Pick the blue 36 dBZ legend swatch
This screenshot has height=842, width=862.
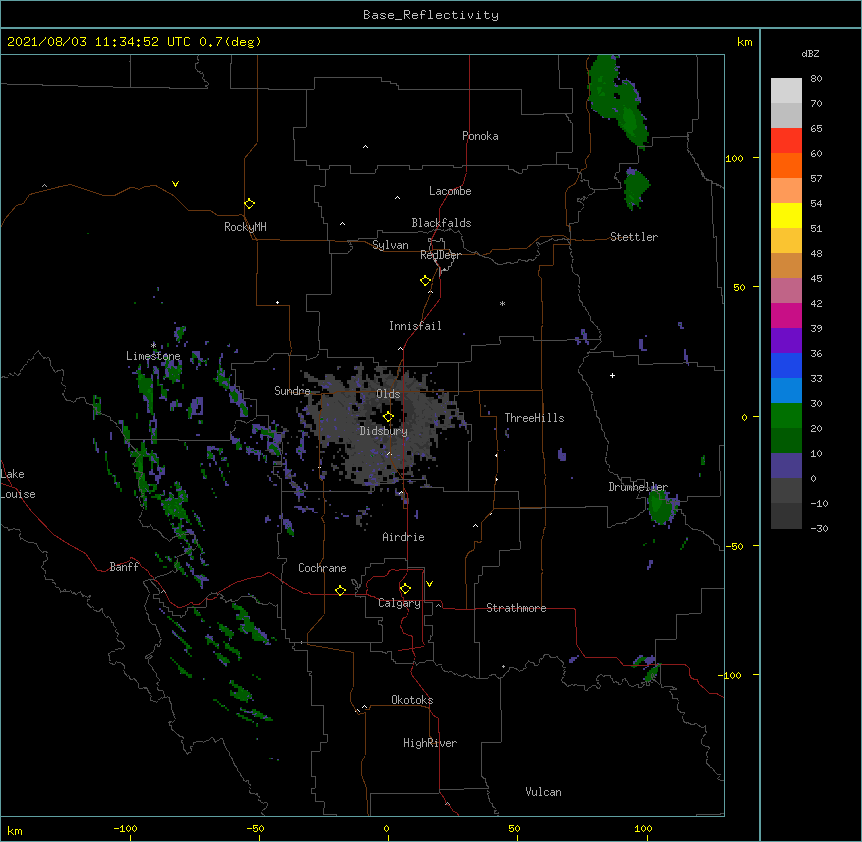click(786, 365)
